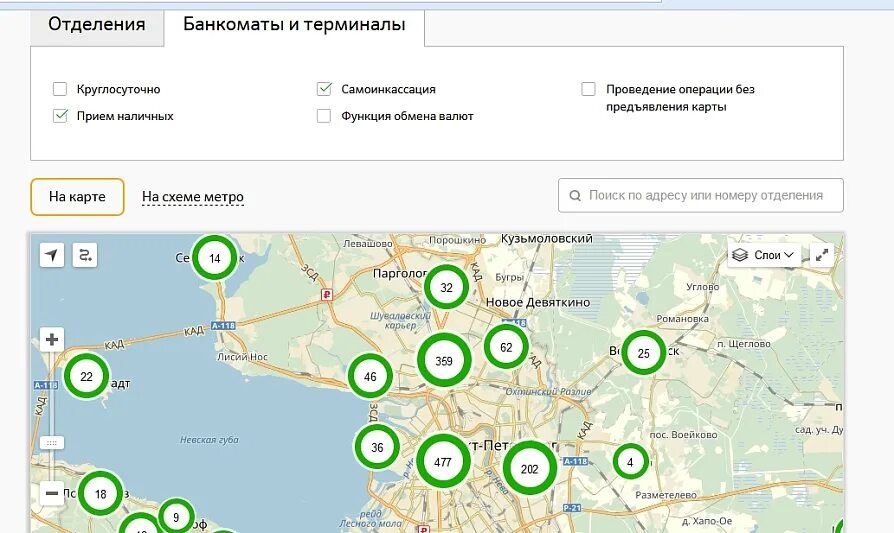The image size is (894, 533).
Task: Open the cluster marker with 477 ATMs
Action: pyautogui.click(x=443, y=462)
